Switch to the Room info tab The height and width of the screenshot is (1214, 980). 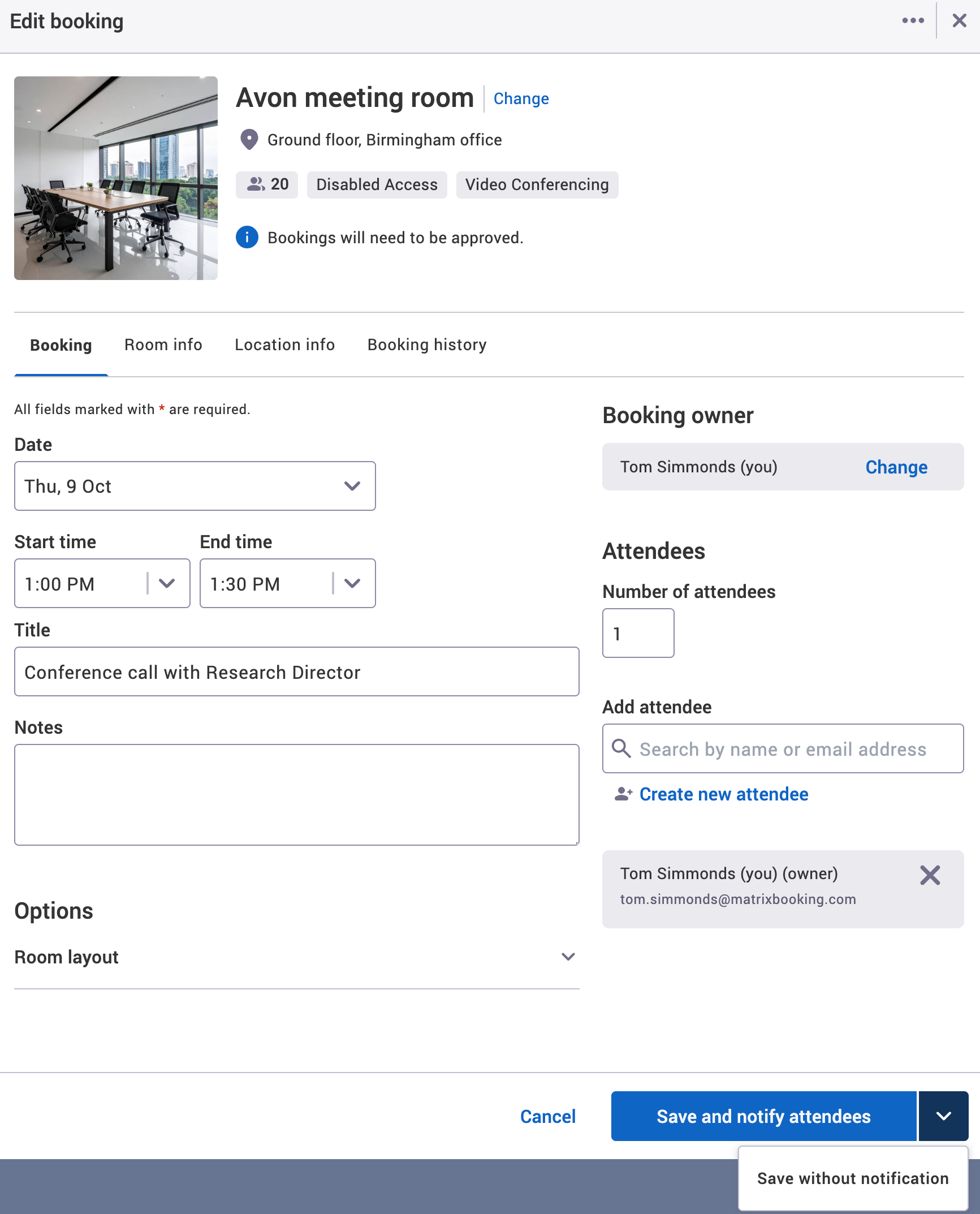click(x=163, y=345)
